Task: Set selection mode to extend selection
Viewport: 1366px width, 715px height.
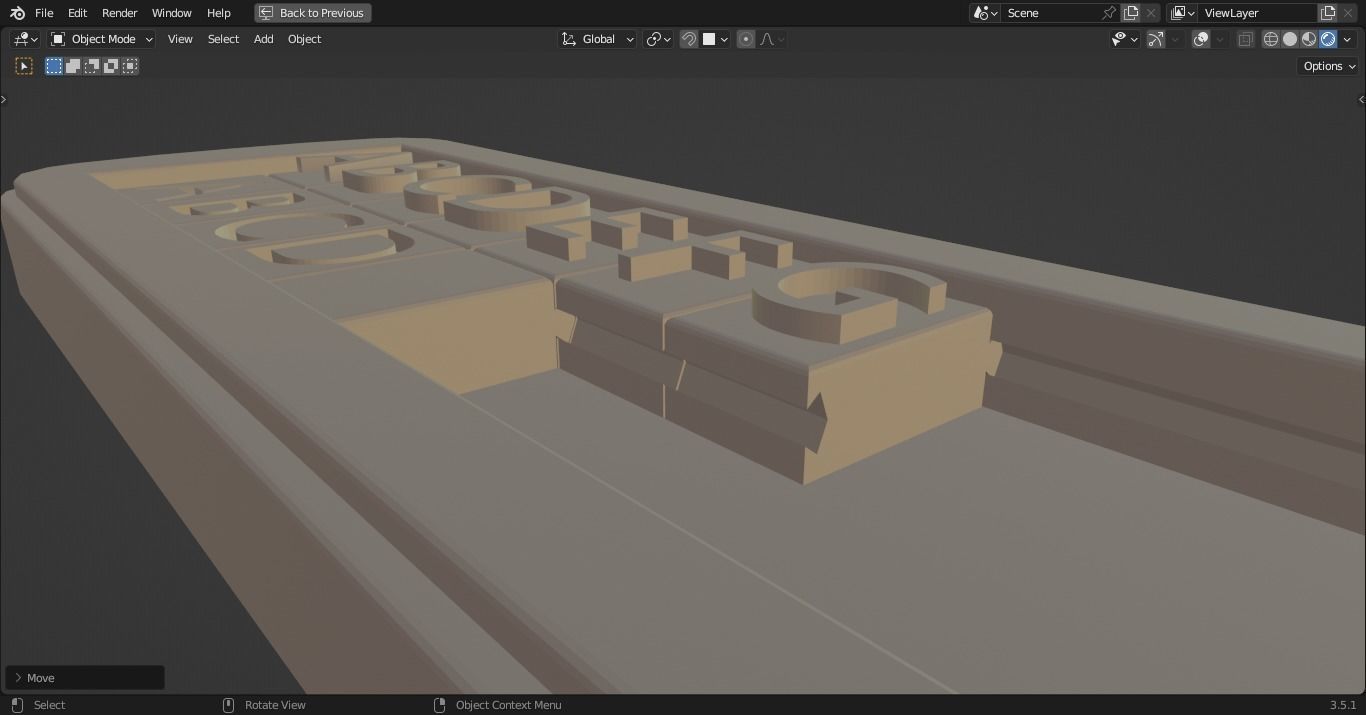Action: 73,66
